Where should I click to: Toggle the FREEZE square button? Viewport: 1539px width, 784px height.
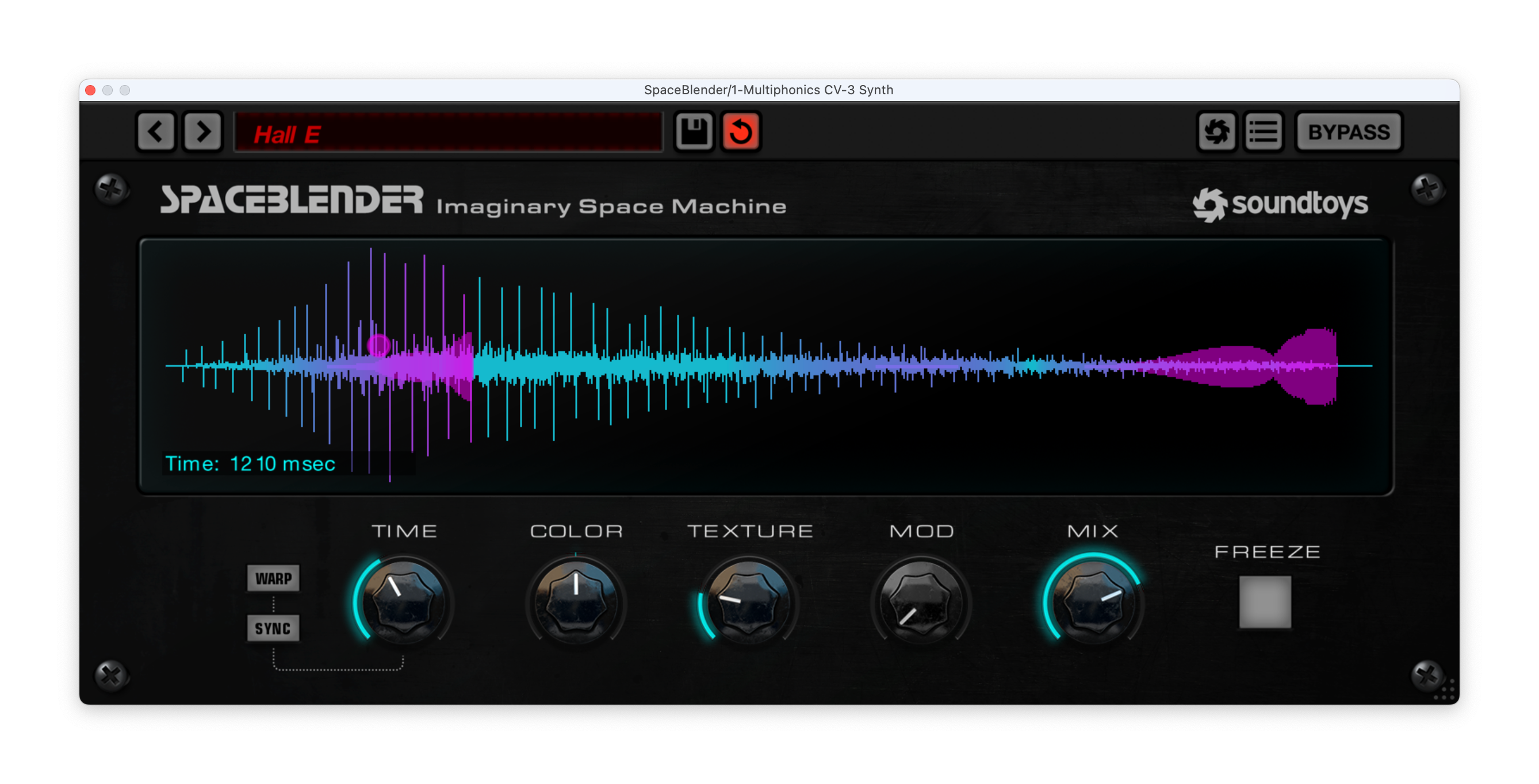1265,602
